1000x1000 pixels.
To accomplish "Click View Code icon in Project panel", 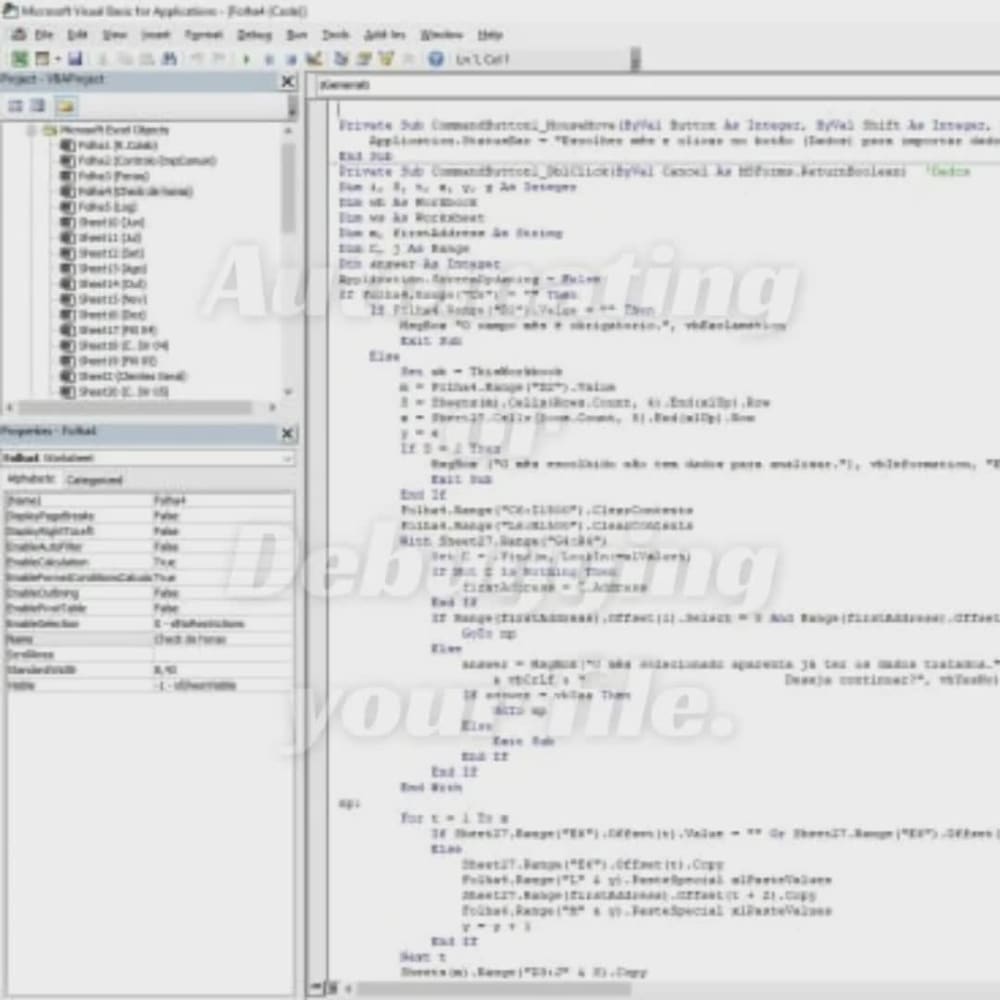I will pyautogui.click(x=15, y=105).
